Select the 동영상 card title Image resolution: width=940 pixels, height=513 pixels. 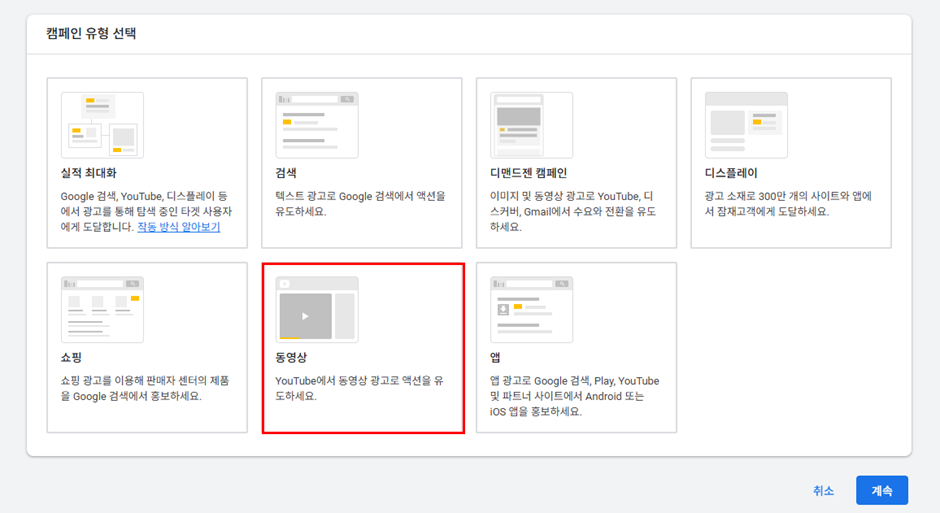[291, 358]
